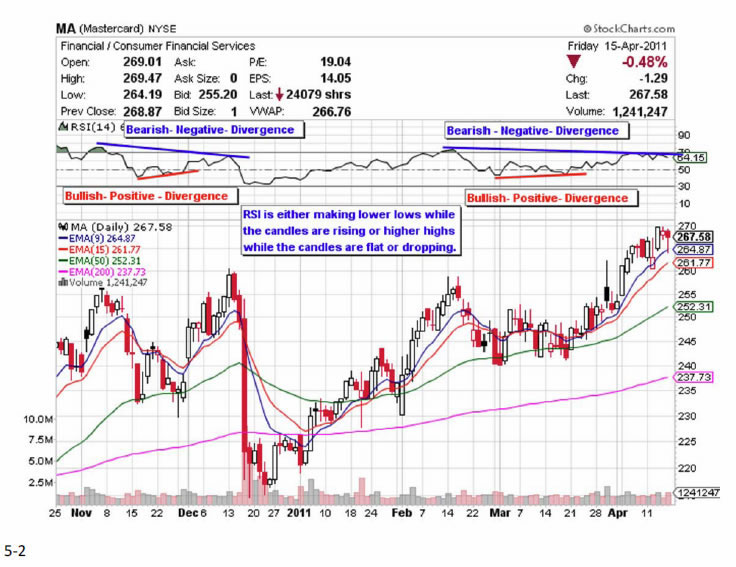The height and width of the screenshot is (567, 736).
Task: Select the MA (Mastercard) NYSE title
Action: click(116, 29)
